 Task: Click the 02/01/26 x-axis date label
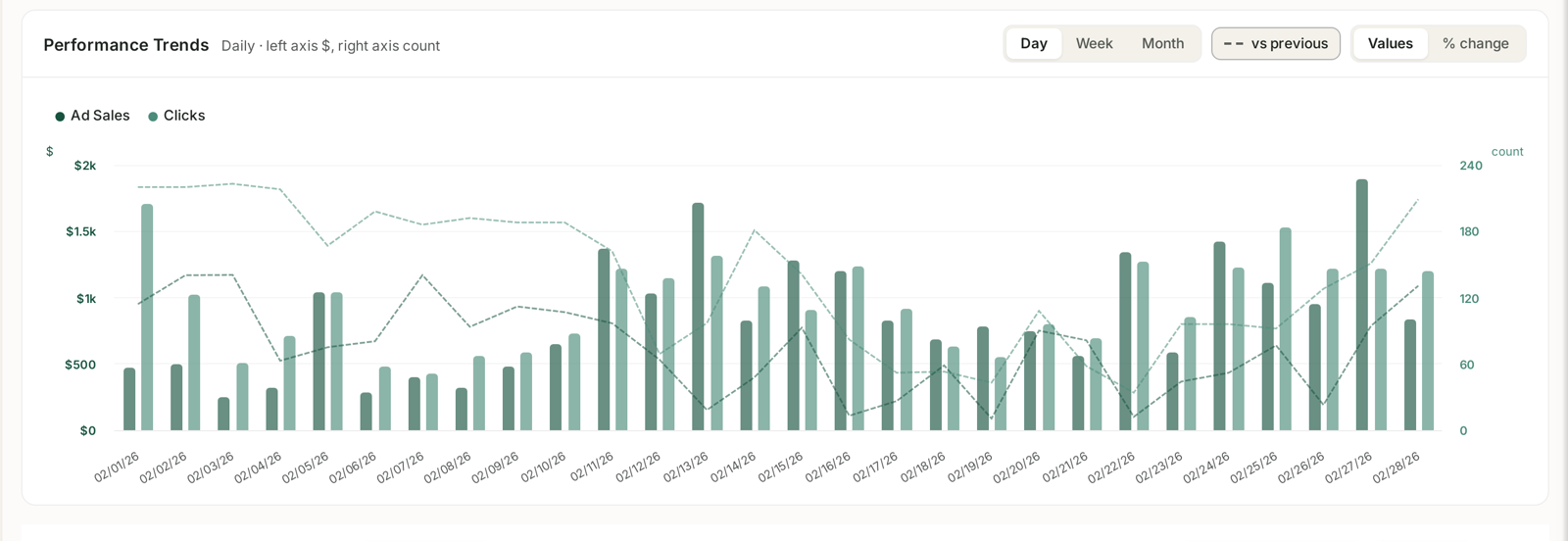(x=118, y=467)
